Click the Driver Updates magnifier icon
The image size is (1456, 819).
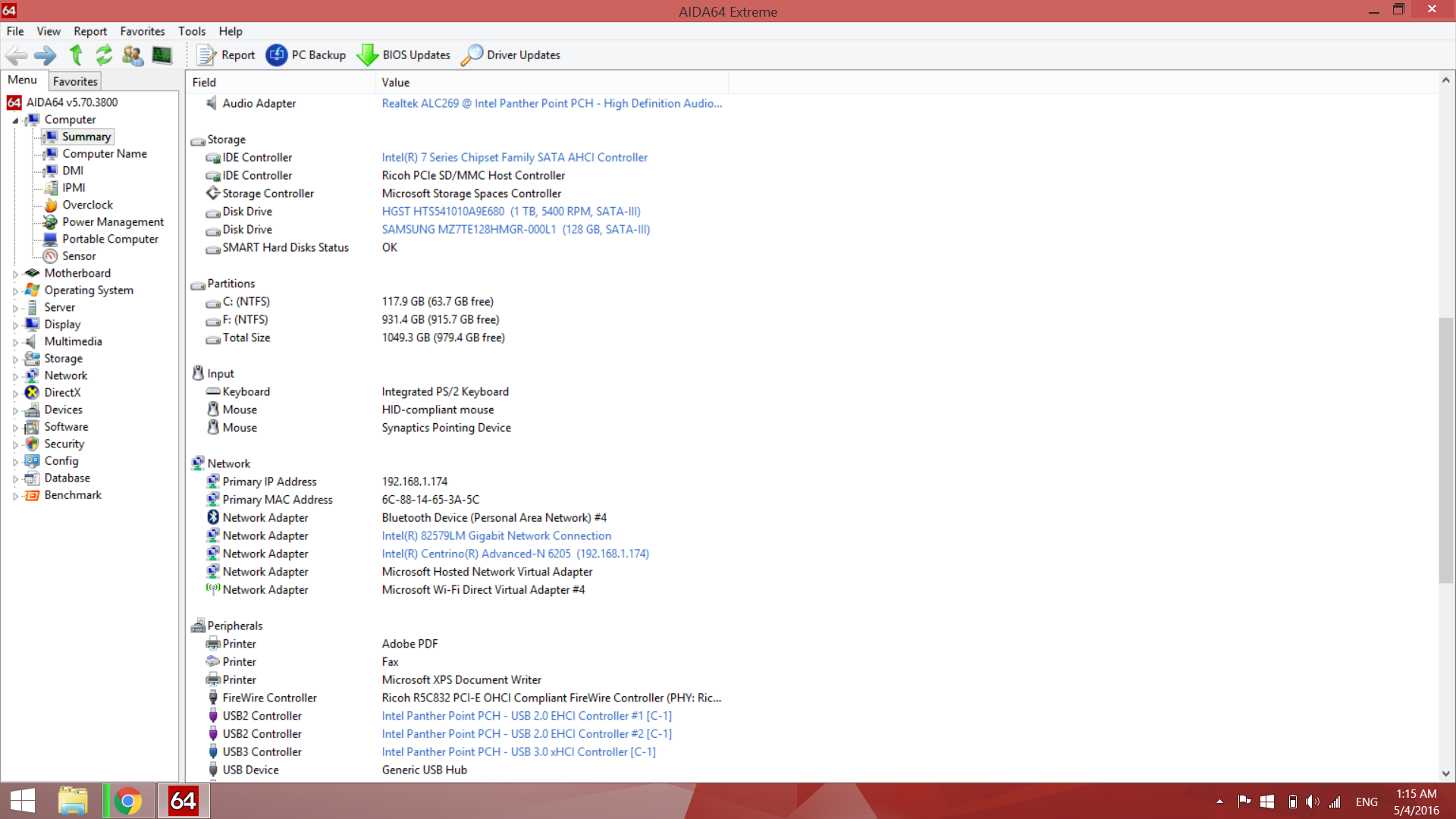point(472,55)
